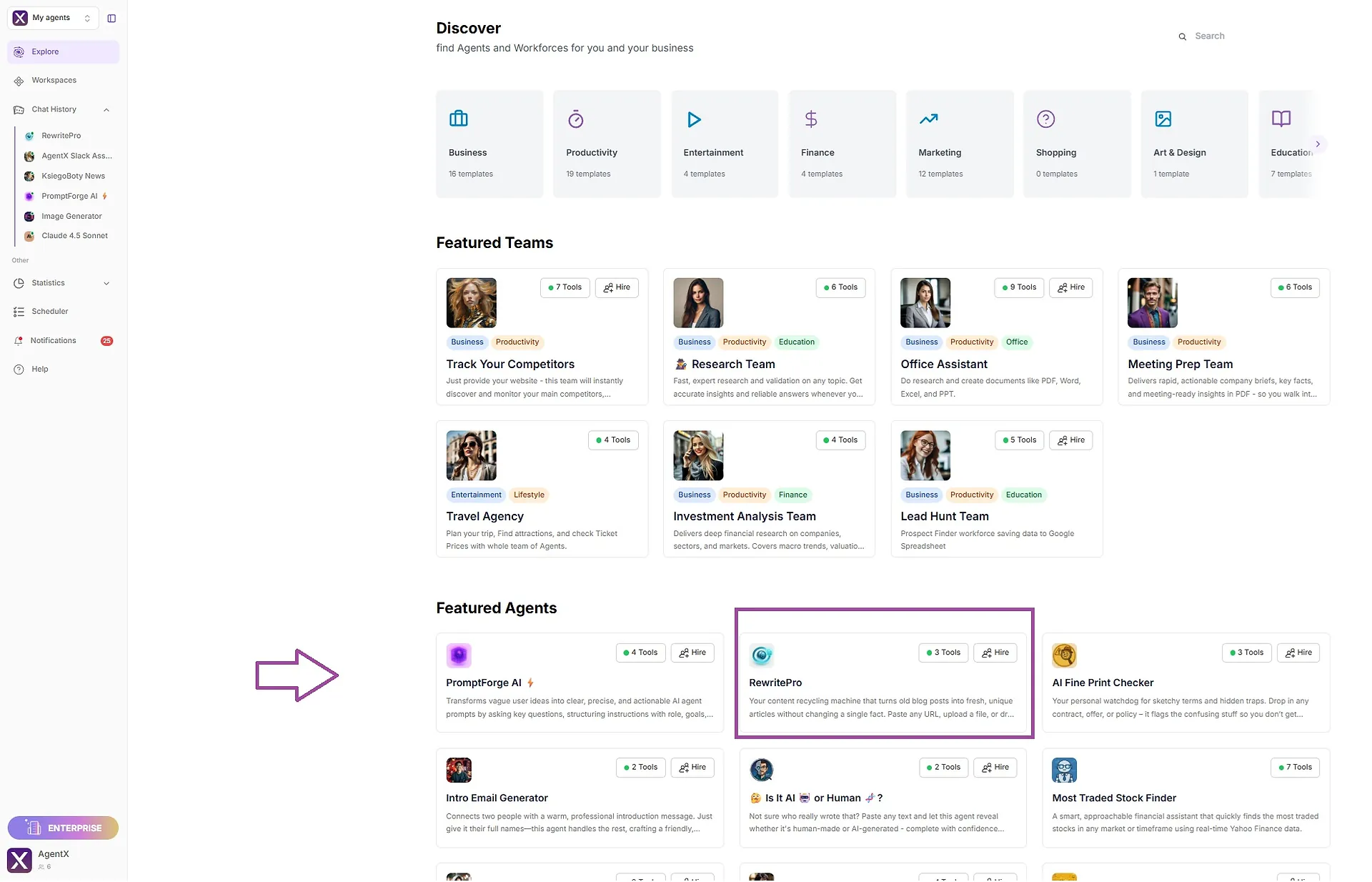1372x882 pixels.
Task: Expand the Statistics menu
Action: click(x=106, y=284)
